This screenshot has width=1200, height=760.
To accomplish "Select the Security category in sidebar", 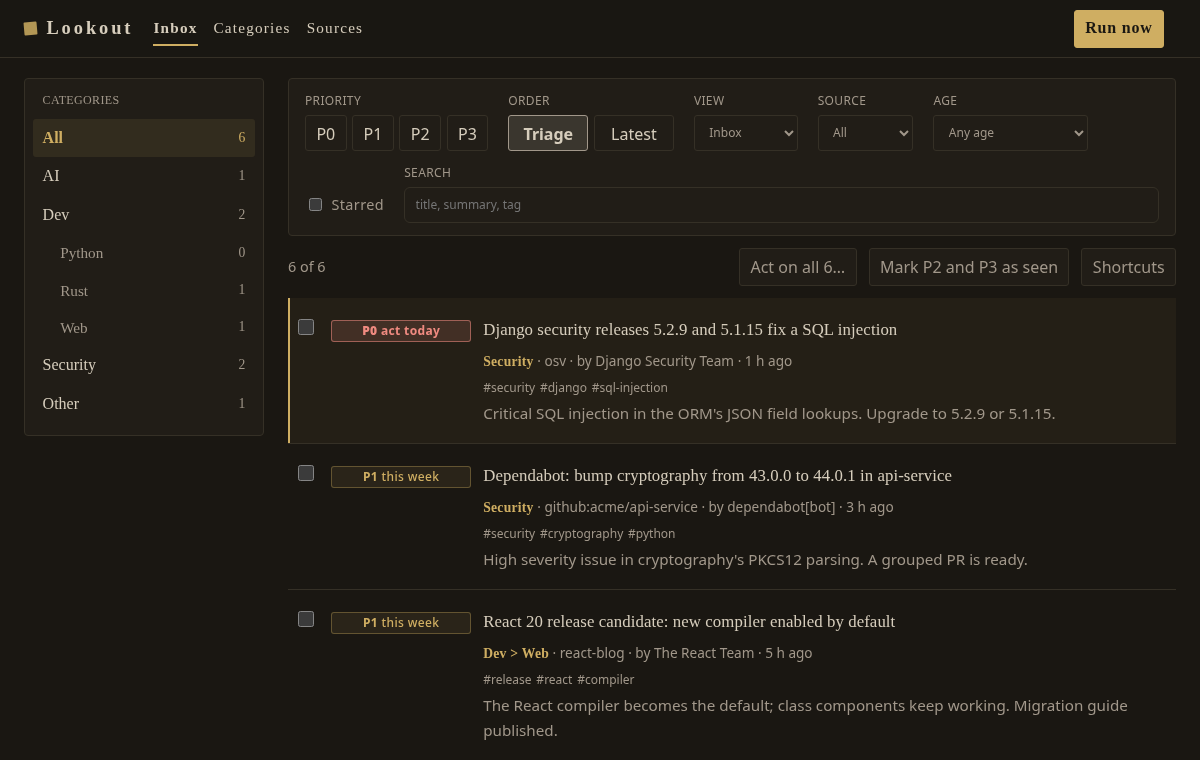I will coord(144,365).
